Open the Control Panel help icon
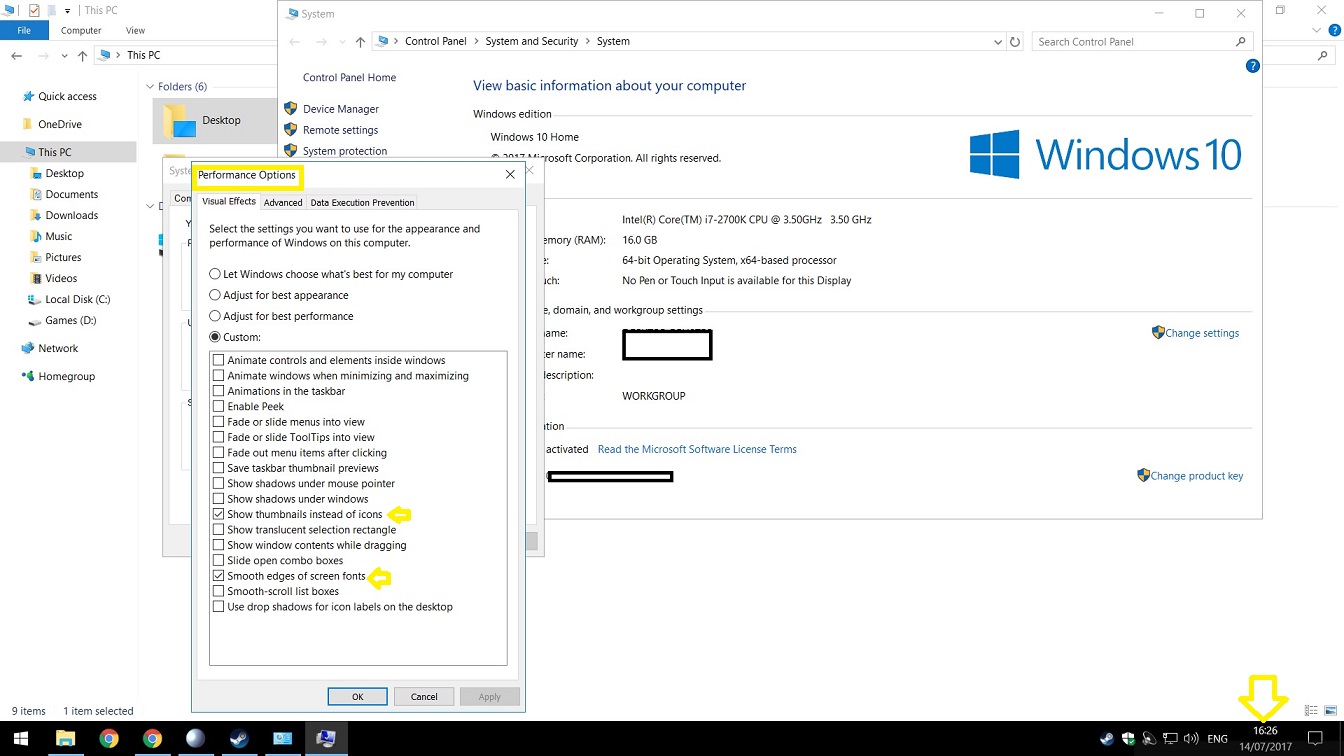The width and height of the screenshot is (1344, 756). pos(1252,66)
